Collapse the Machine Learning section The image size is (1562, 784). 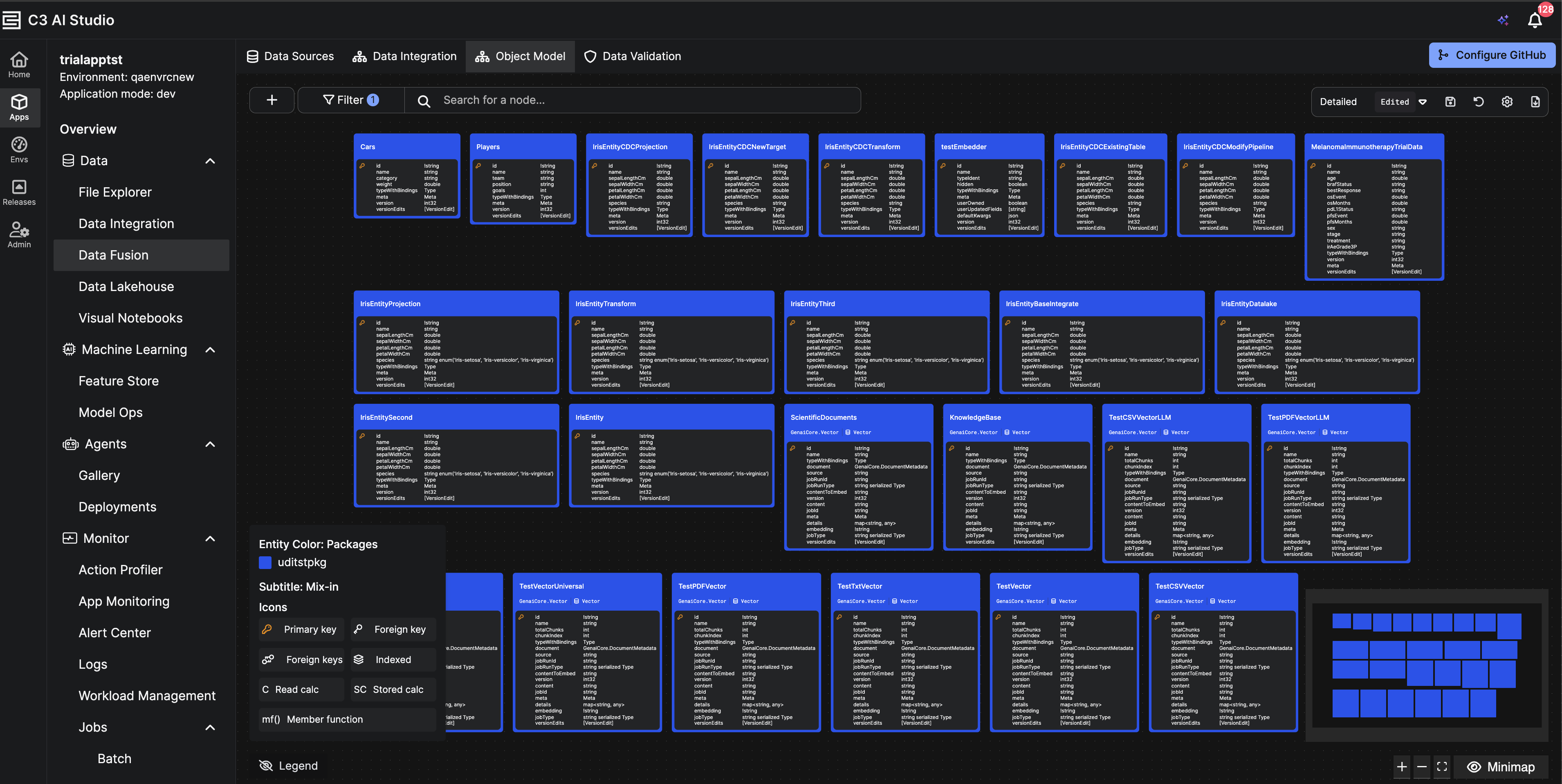pyautogui.click(x=210, y=350)
